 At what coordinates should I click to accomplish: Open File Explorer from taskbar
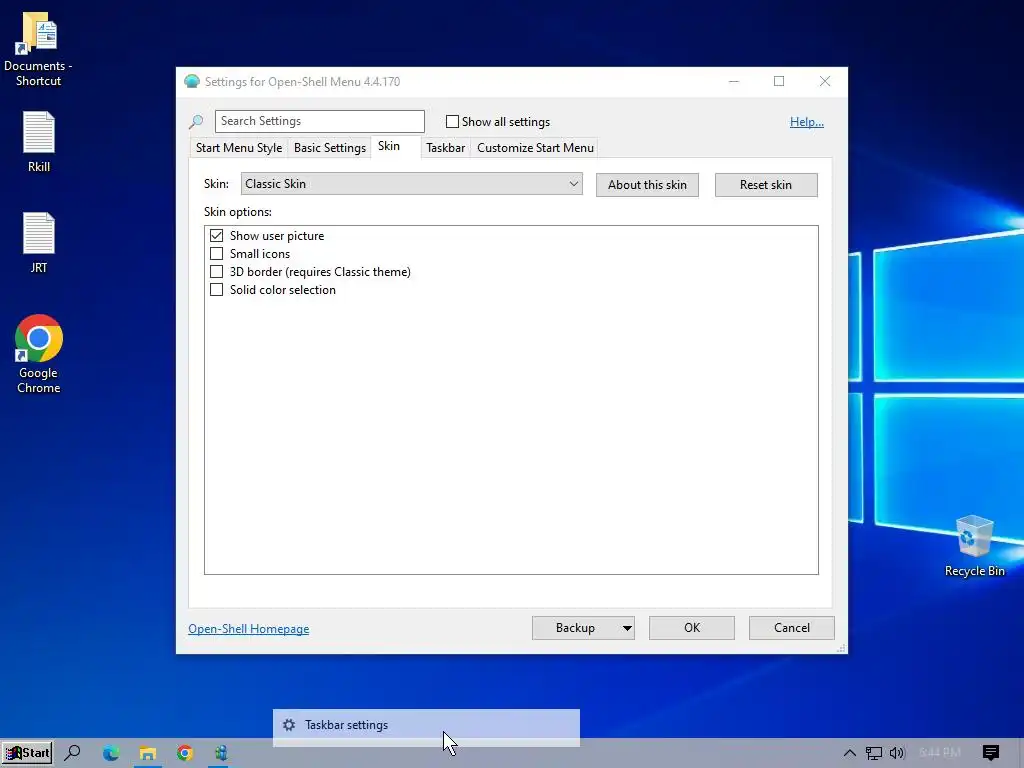click(x=148, y=753)
